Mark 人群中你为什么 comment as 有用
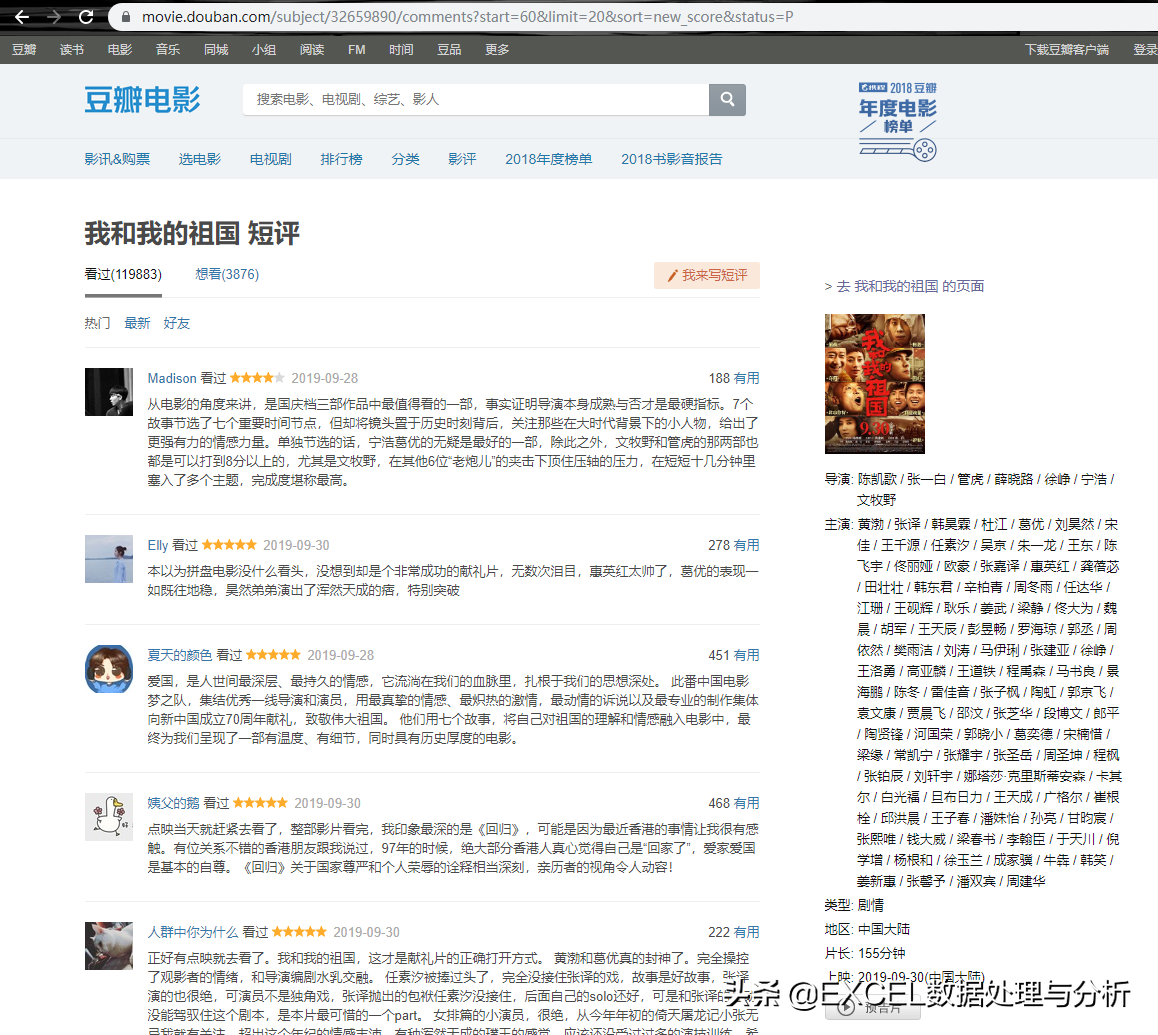 click(x=746, y=932)
